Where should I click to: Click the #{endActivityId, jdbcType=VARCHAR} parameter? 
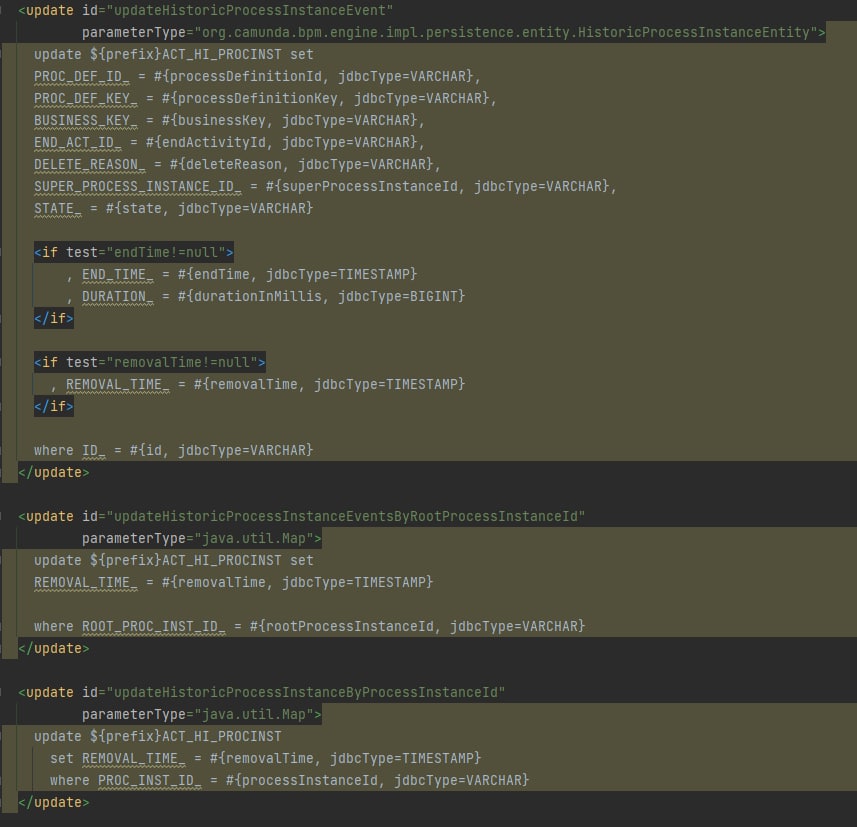click(281, 142)
